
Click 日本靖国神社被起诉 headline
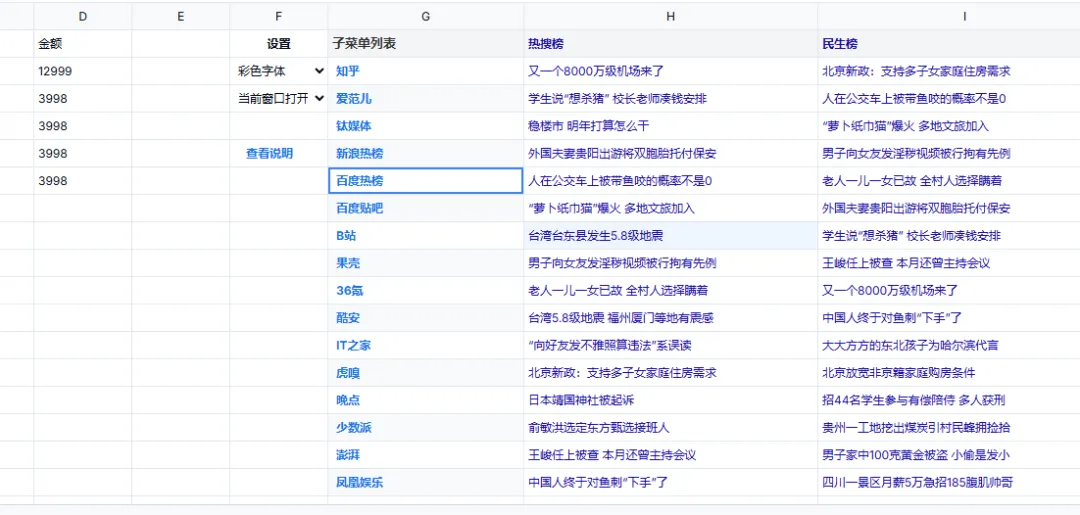[581, 400]
